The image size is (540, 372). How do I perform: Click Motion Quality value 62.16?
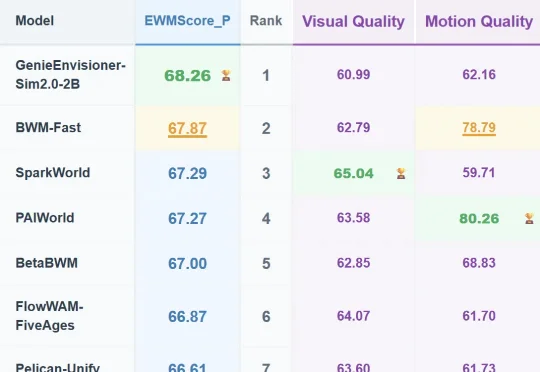point(479,74)
